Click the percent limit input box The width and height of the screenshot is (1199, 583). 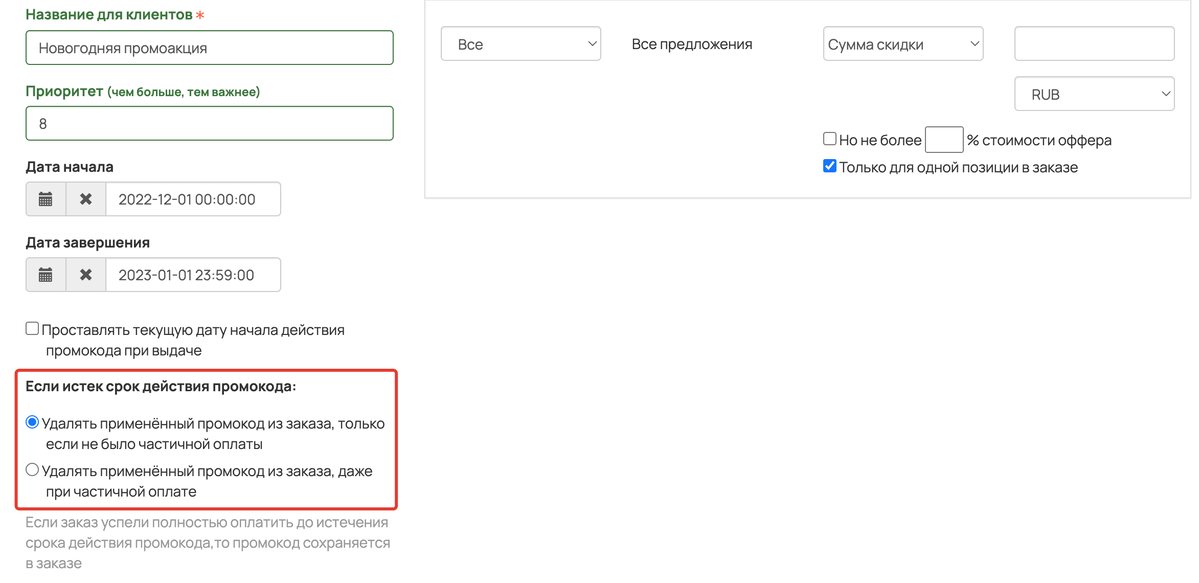944,140
